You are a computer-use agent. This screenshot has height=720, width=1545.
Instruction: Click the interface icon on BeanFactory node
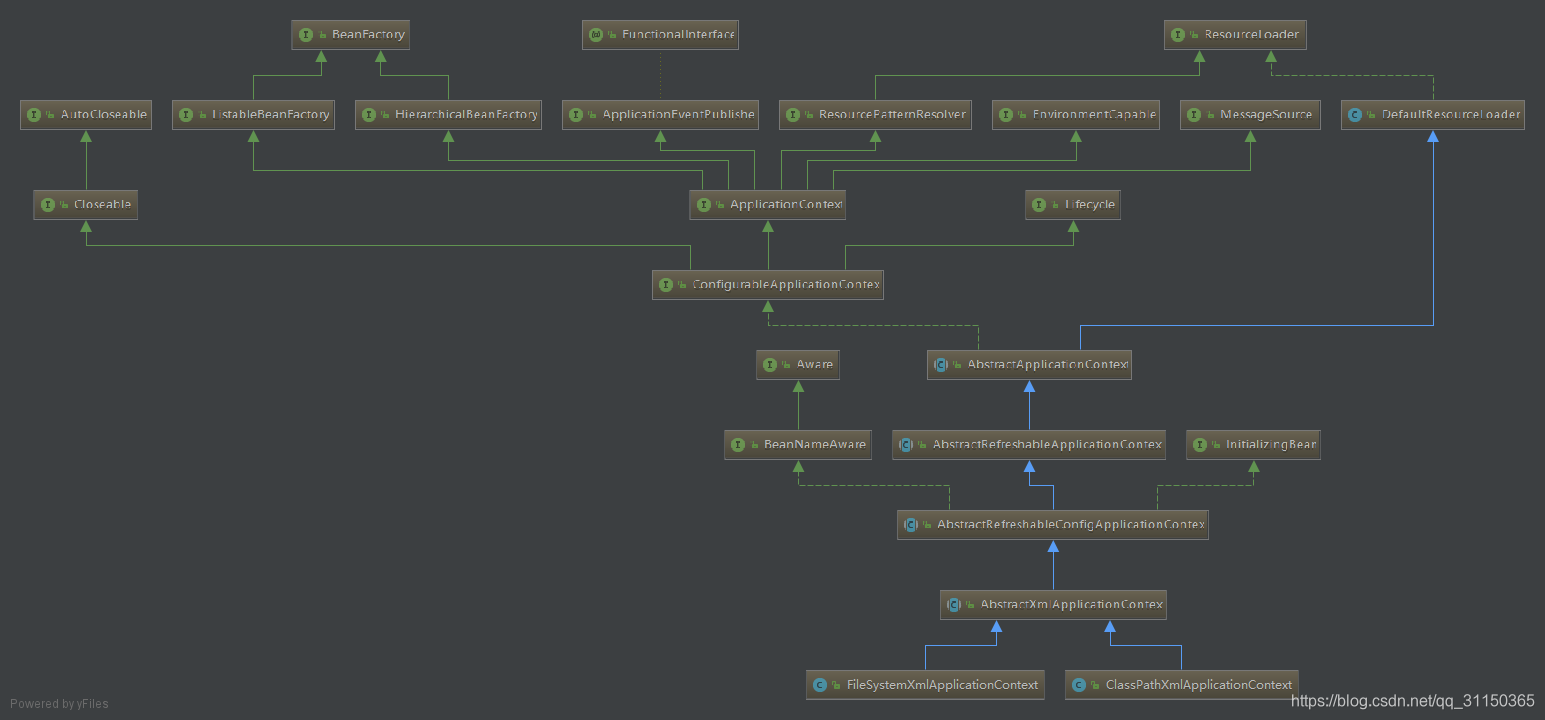point(306,35)
